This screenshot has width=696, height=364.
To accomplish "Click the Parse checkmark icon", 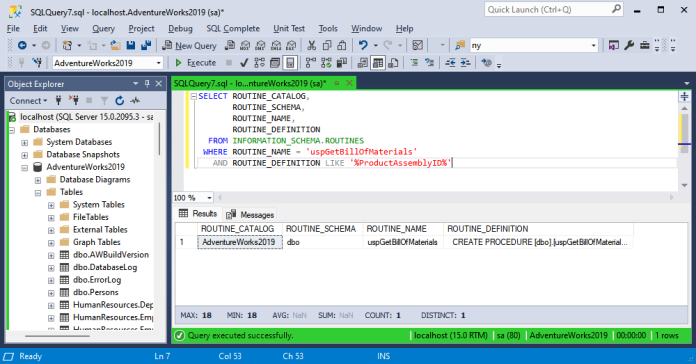I will [244, 63].
